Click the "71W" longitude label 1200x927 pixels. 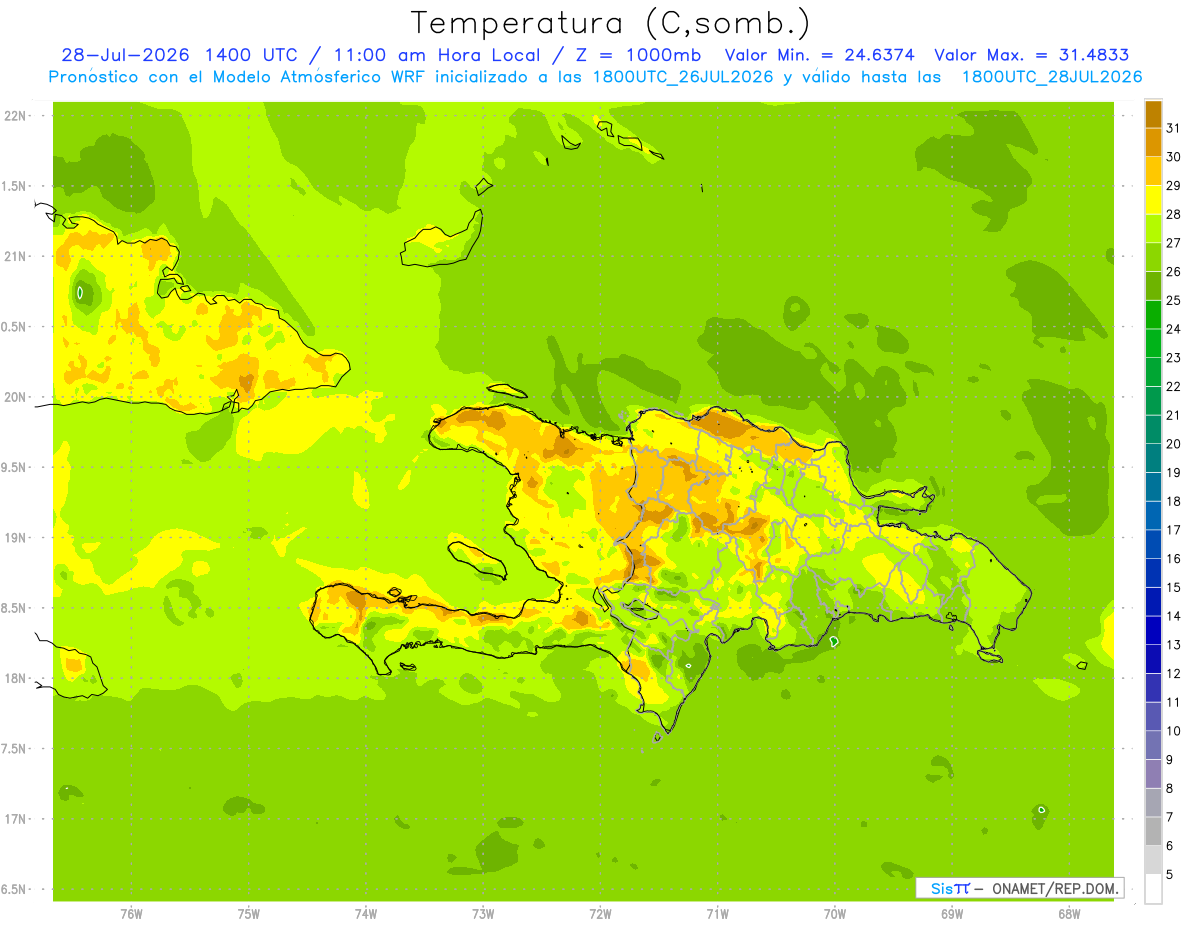(x=717, y=914)
